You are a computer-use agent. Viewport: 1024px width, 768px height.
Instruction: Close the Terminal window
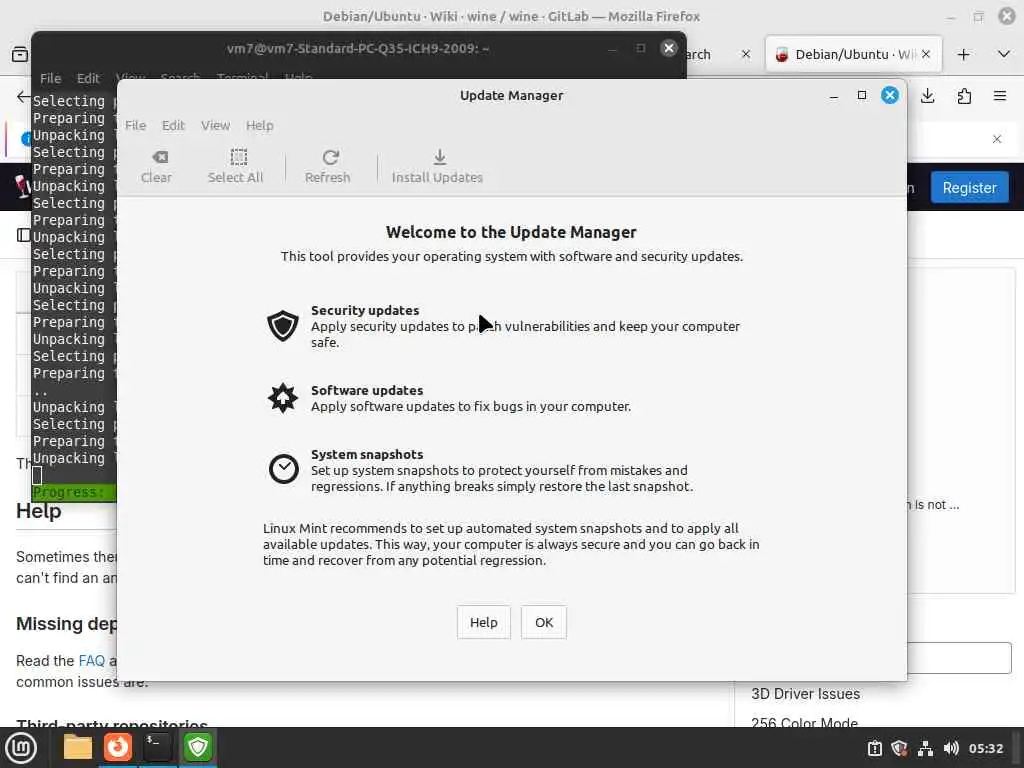pos(669,48)
